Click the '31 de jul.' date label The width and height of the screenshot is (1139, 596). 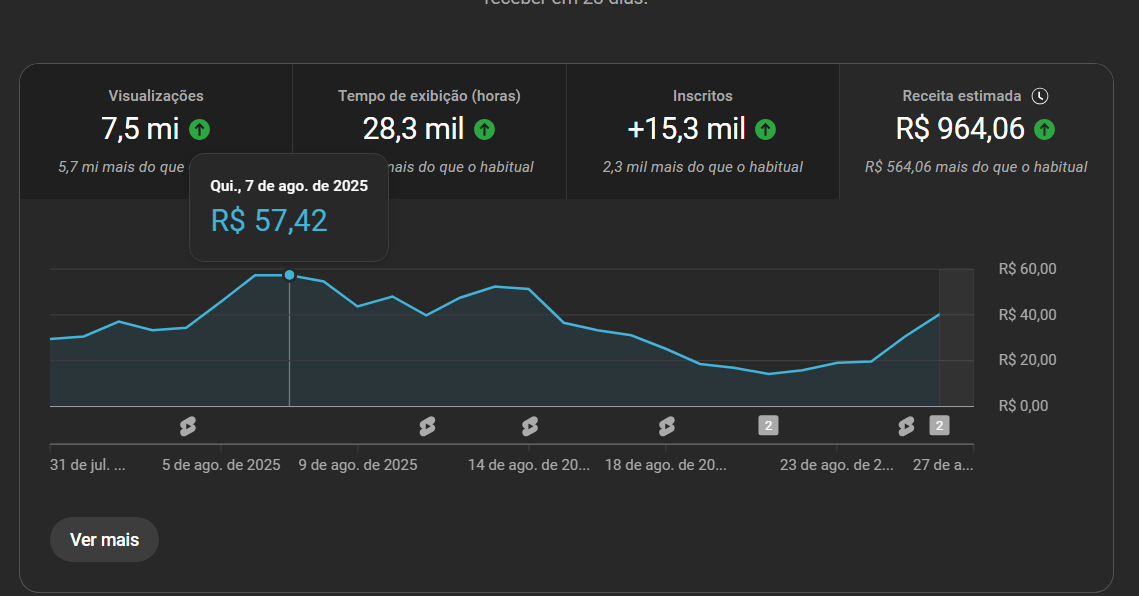pyautogui.click(x=88, y=465)
